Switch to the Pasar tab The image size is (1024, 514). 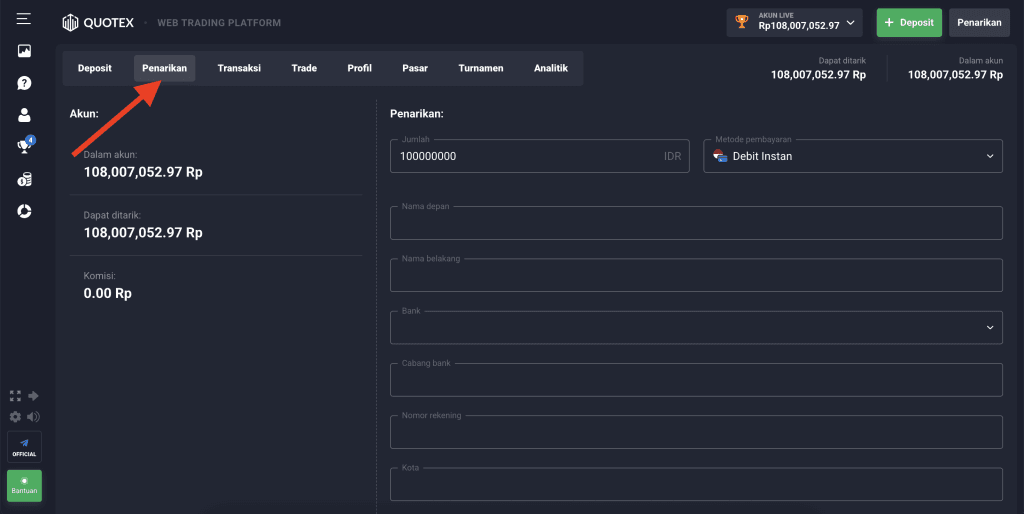tap(415, 68)
